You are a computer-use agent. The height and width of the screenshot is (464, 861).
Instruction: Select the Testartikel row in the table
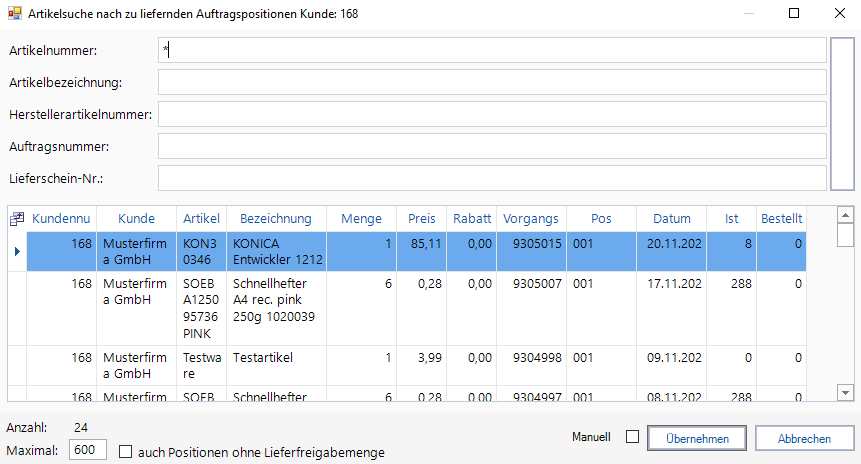(x=276, y=357)
